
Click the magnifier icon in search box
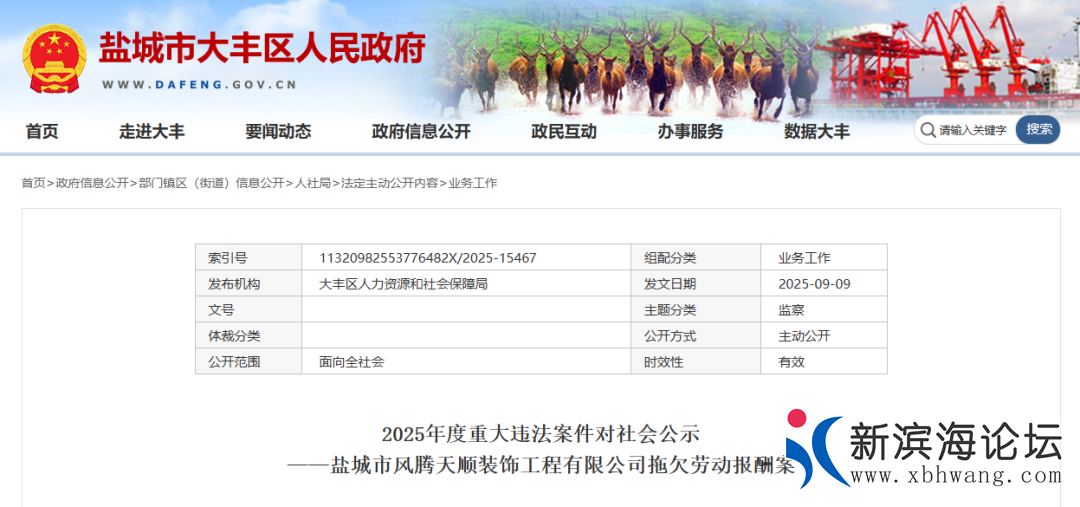point(927,130)
